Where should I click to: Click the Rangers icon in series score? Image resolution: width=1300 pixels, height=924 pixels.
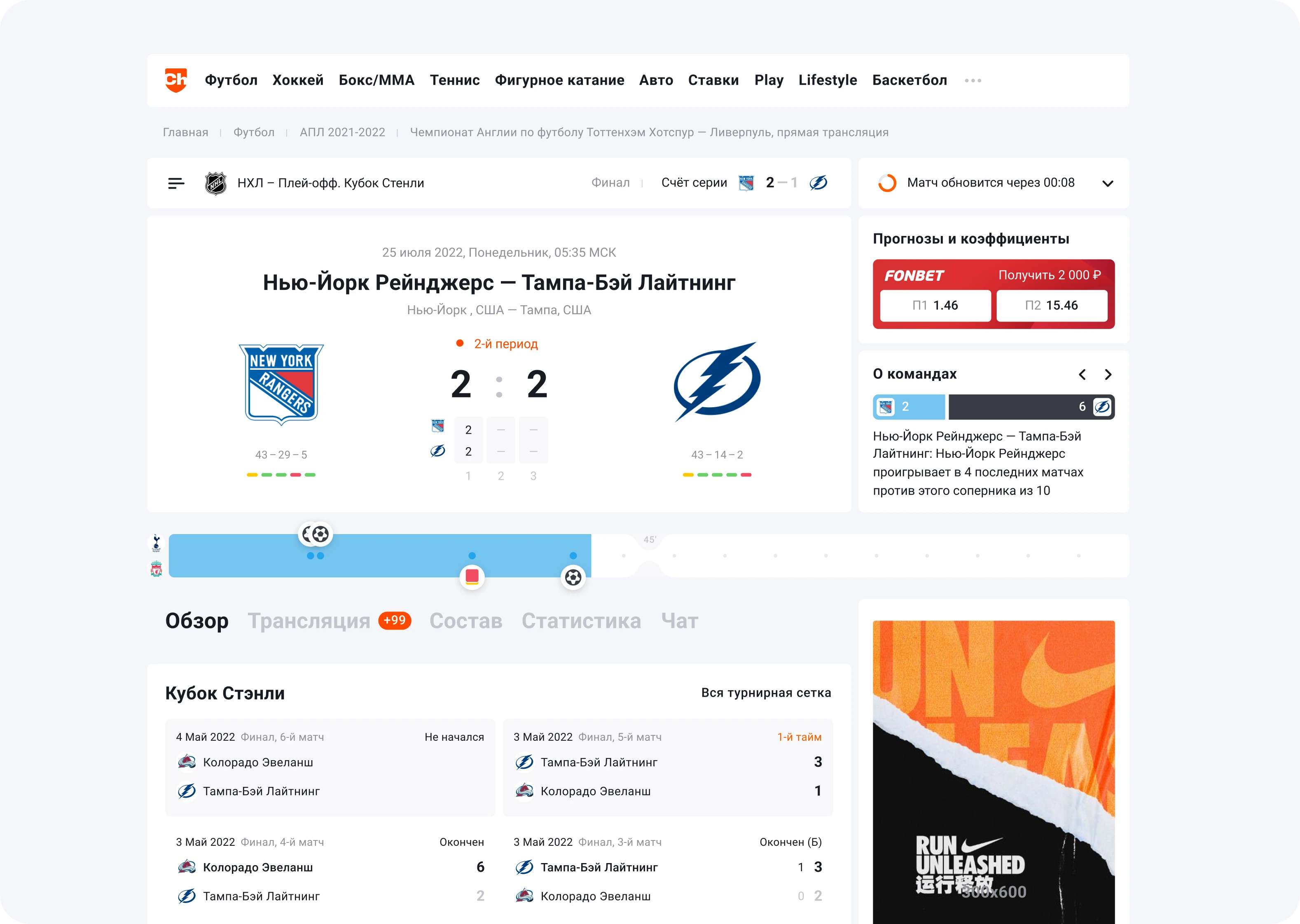tap(746, 183)
